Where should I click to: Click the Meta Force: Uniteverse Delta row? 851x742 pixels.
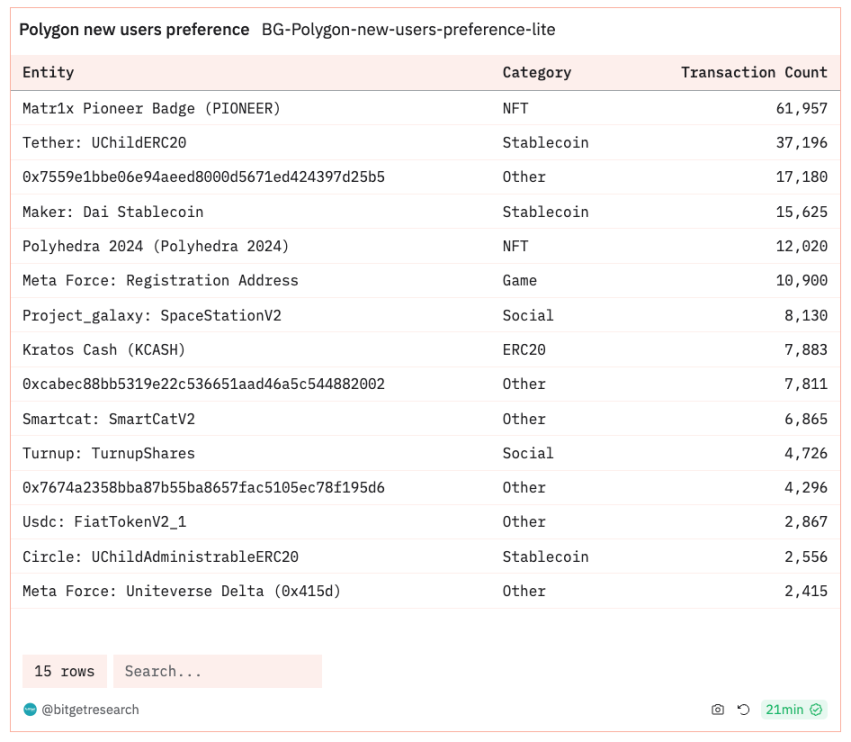pyautogui.click(x=181, y=591)
